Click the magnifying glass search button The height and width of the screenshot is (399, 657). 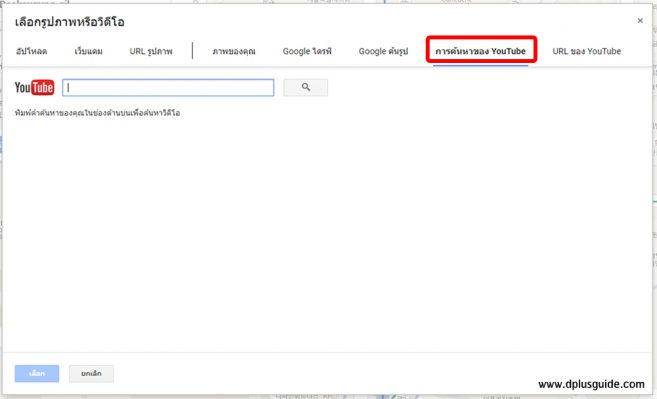(306, 87)
